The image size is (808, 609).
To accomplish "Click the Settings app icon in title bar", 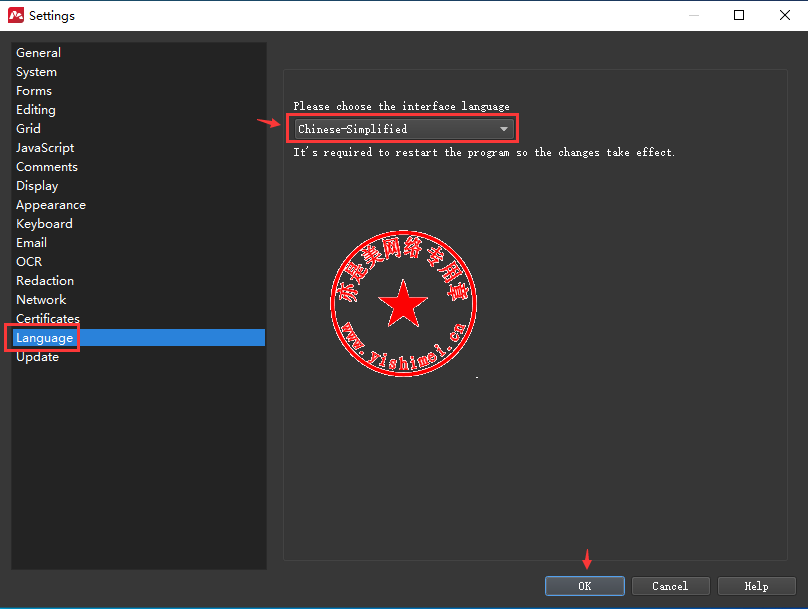I will [16, 15].
